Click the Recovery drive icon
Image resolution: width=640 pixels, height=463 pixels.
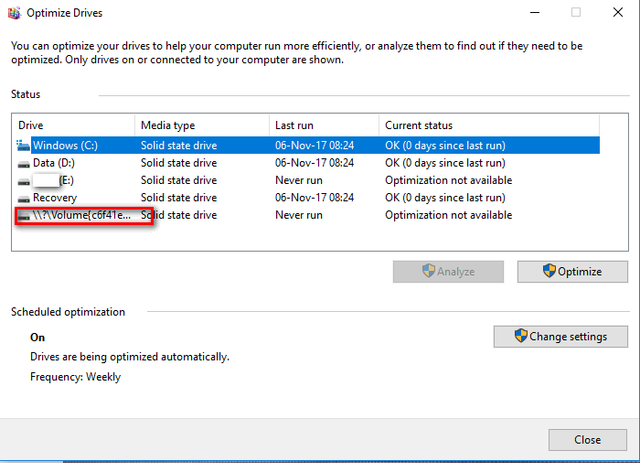click(x=24, y=199)
